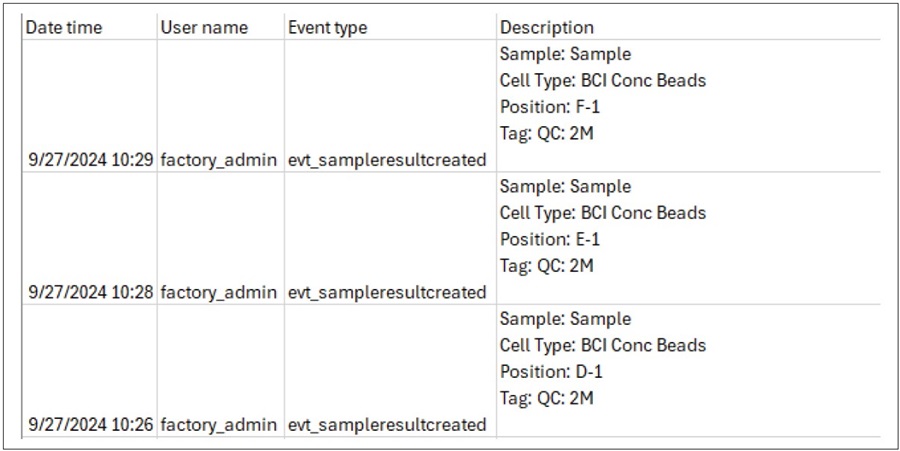Select evt_sampleresultcreated in the 10:29 row
Viewport: 900px width, 451px height.
[x=387, y=160]
